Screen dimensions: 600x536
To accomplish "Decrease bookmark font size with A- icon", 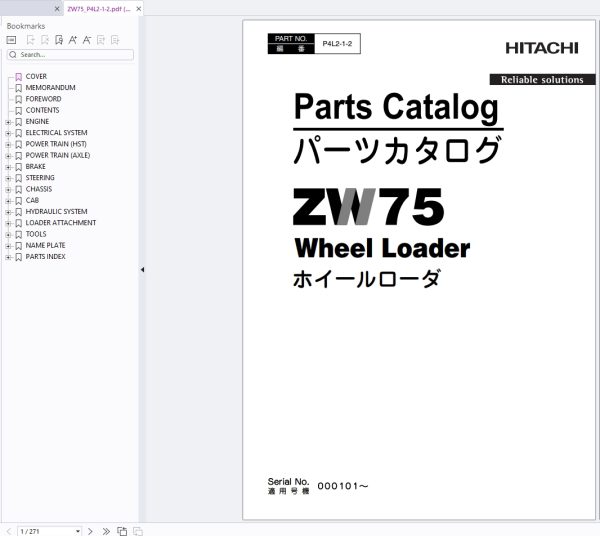I will (x=87, y=40).
